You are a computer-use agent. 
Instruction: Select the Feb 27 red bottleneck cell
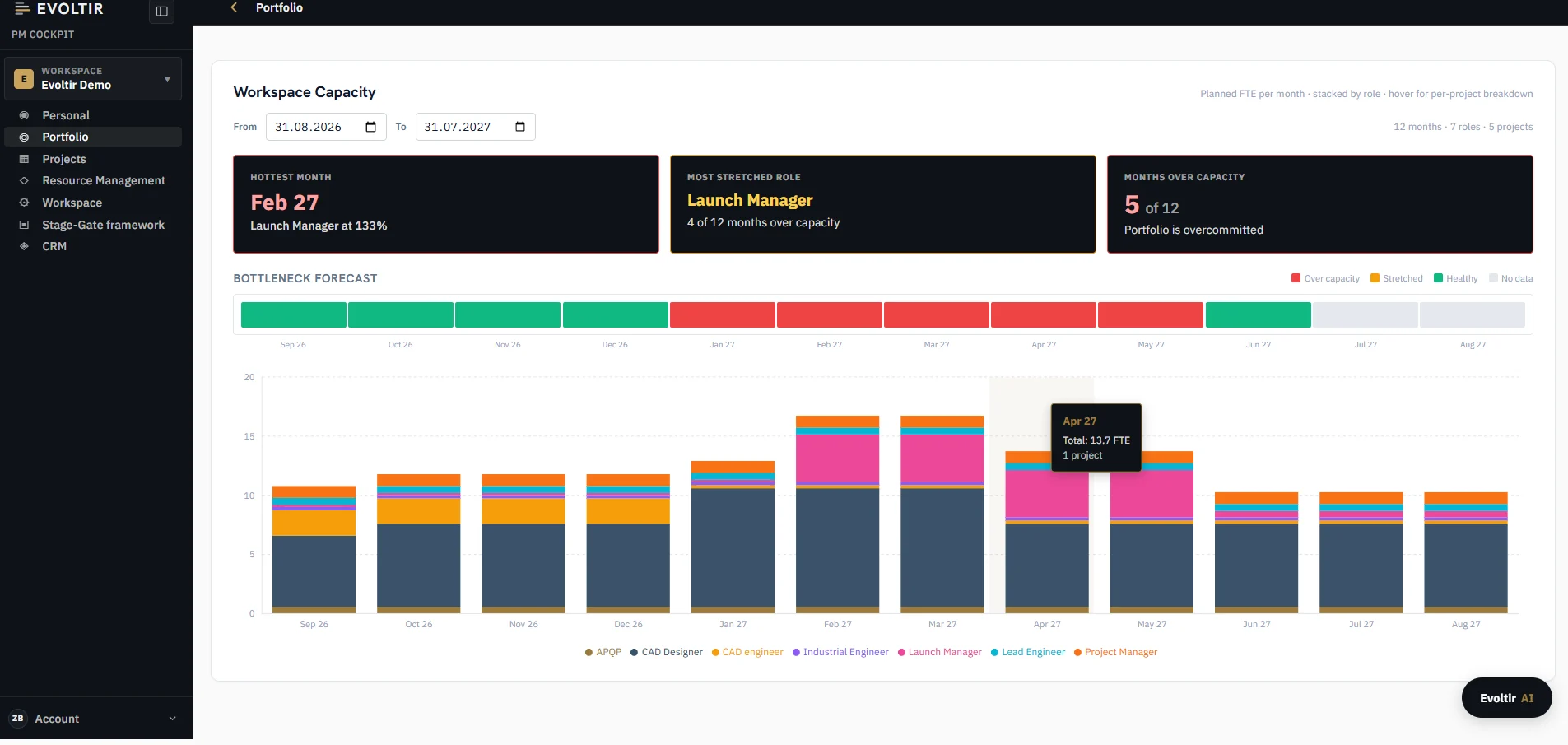pyautogui.click(x=829, y=314)
